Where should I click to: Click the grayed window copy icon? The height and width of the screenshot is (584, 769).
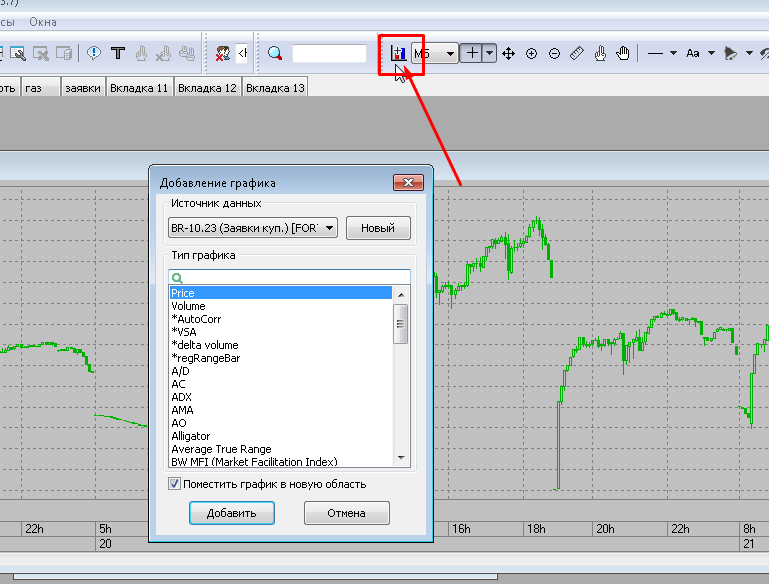(64, 53)
